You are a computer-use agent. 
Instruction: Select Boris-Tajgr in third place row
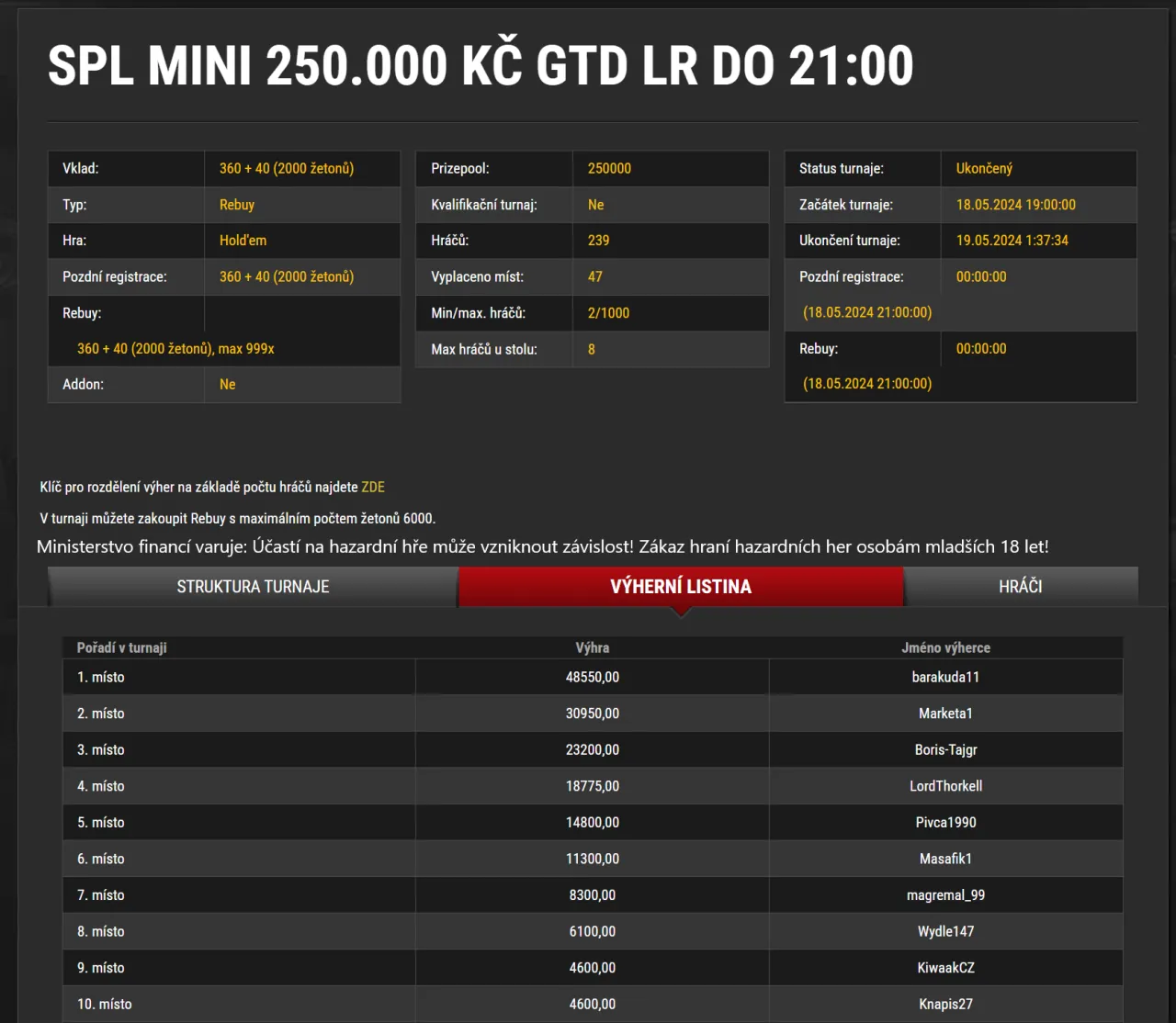point(945,749)
